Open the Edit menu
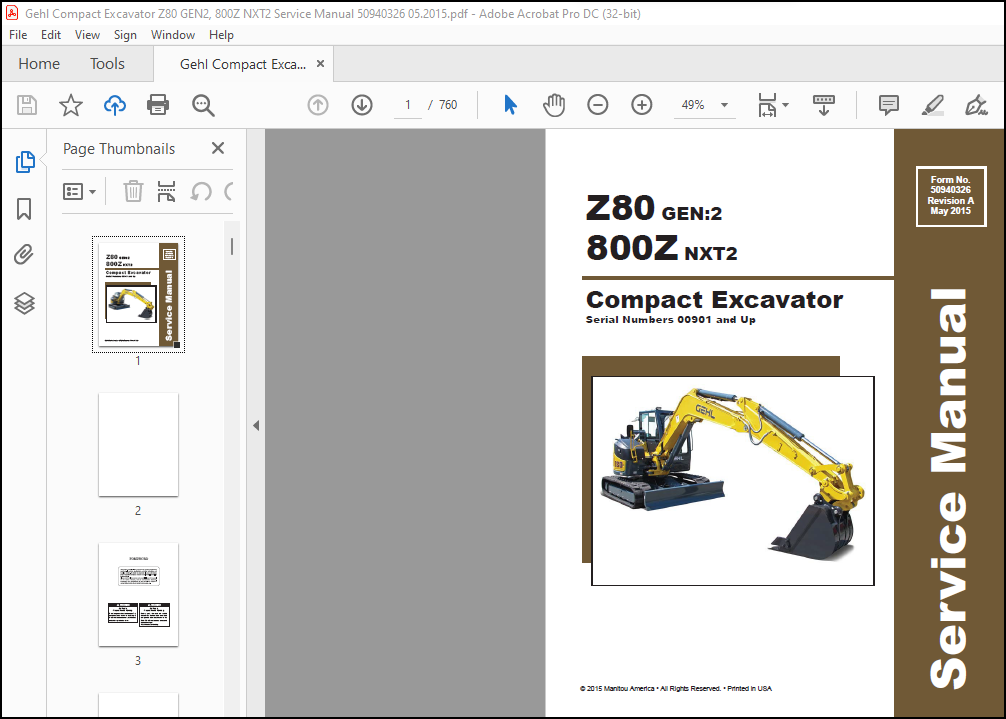 51,35
